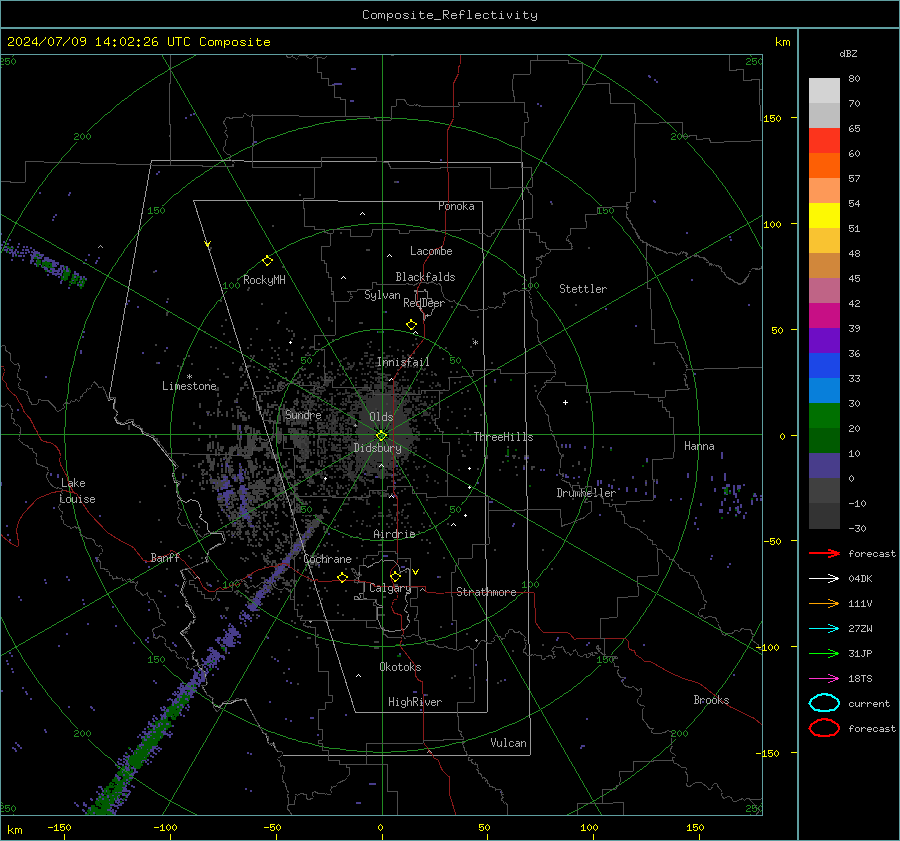Select the magenta swatch between 42 and 39
Image resolution: width=900 pixels, height=841 pixels.
824,316
